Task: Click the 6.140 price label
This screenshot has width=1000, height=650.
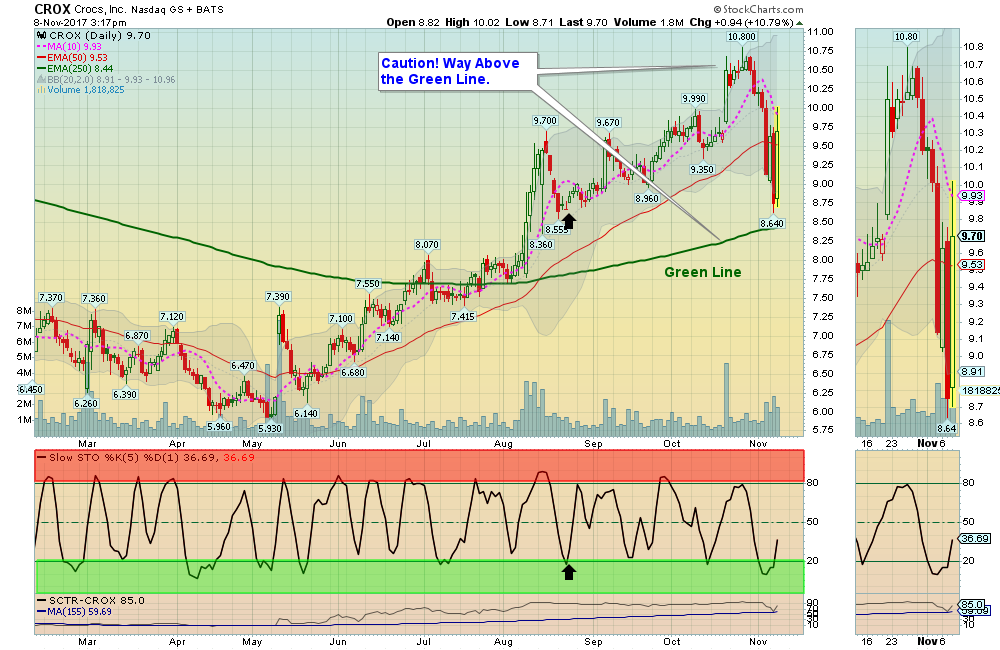Action: click(306, 413)
